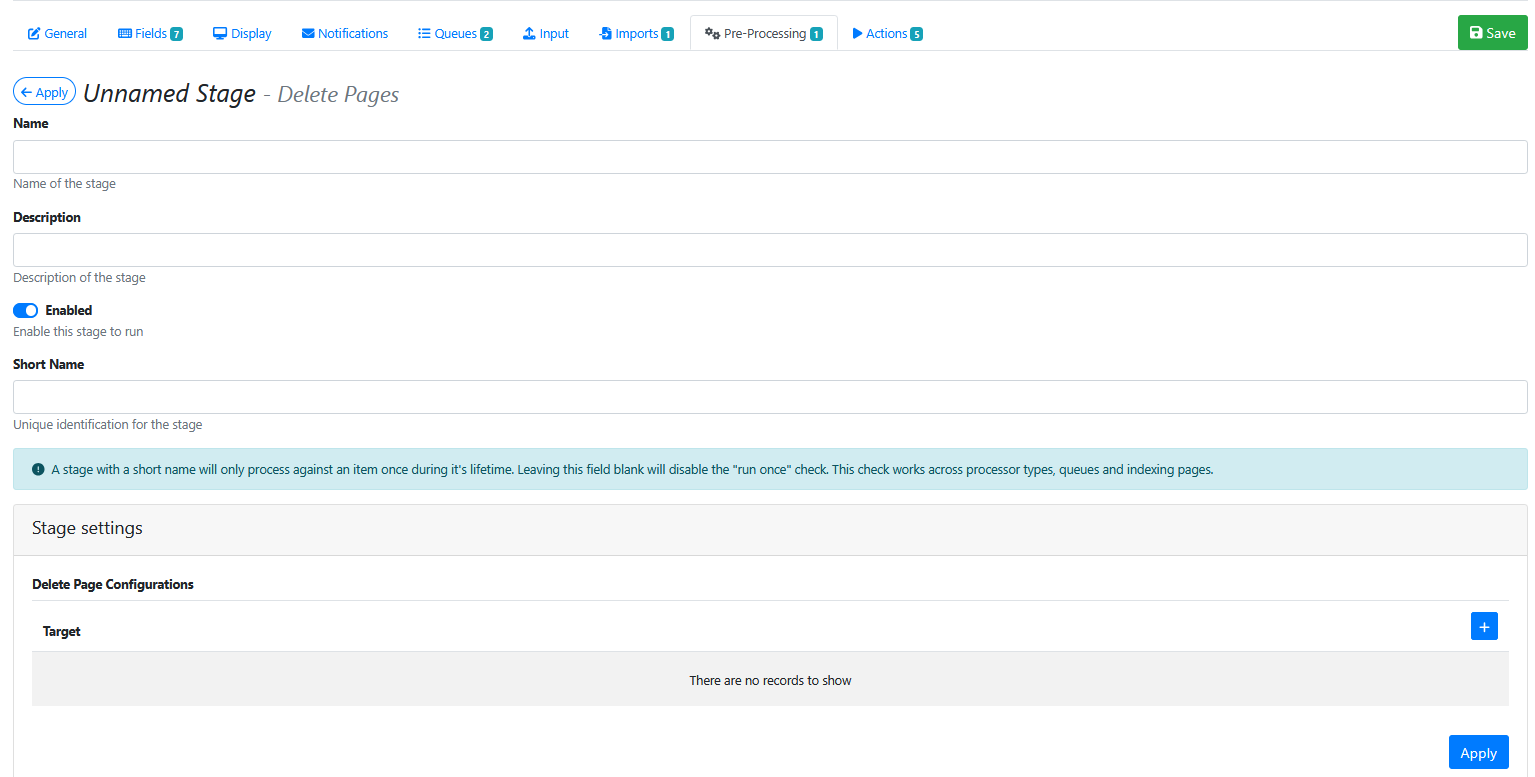
Task: Click into the Description text box
Action: click(769, 250)
